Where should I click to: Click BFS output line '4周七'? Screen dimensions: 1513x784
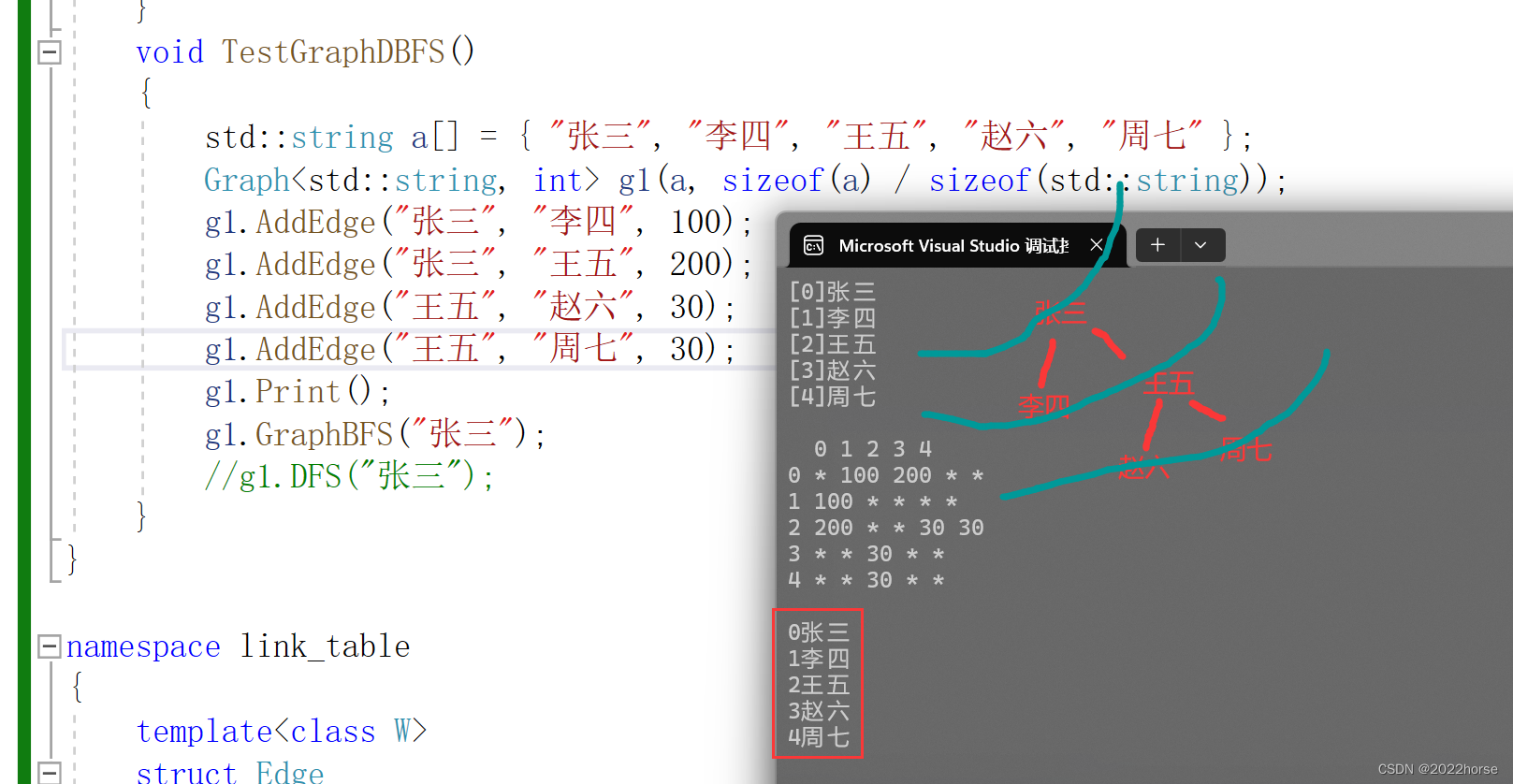[819, 738]
